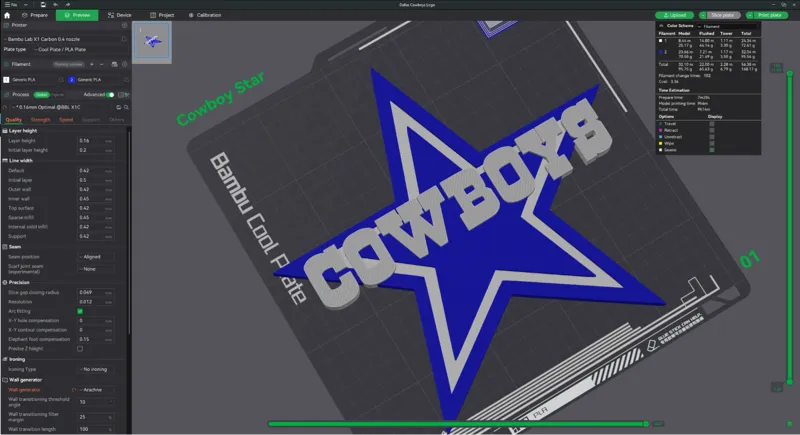
Task: Open filament settings gear icon
Action: [124, 64]
